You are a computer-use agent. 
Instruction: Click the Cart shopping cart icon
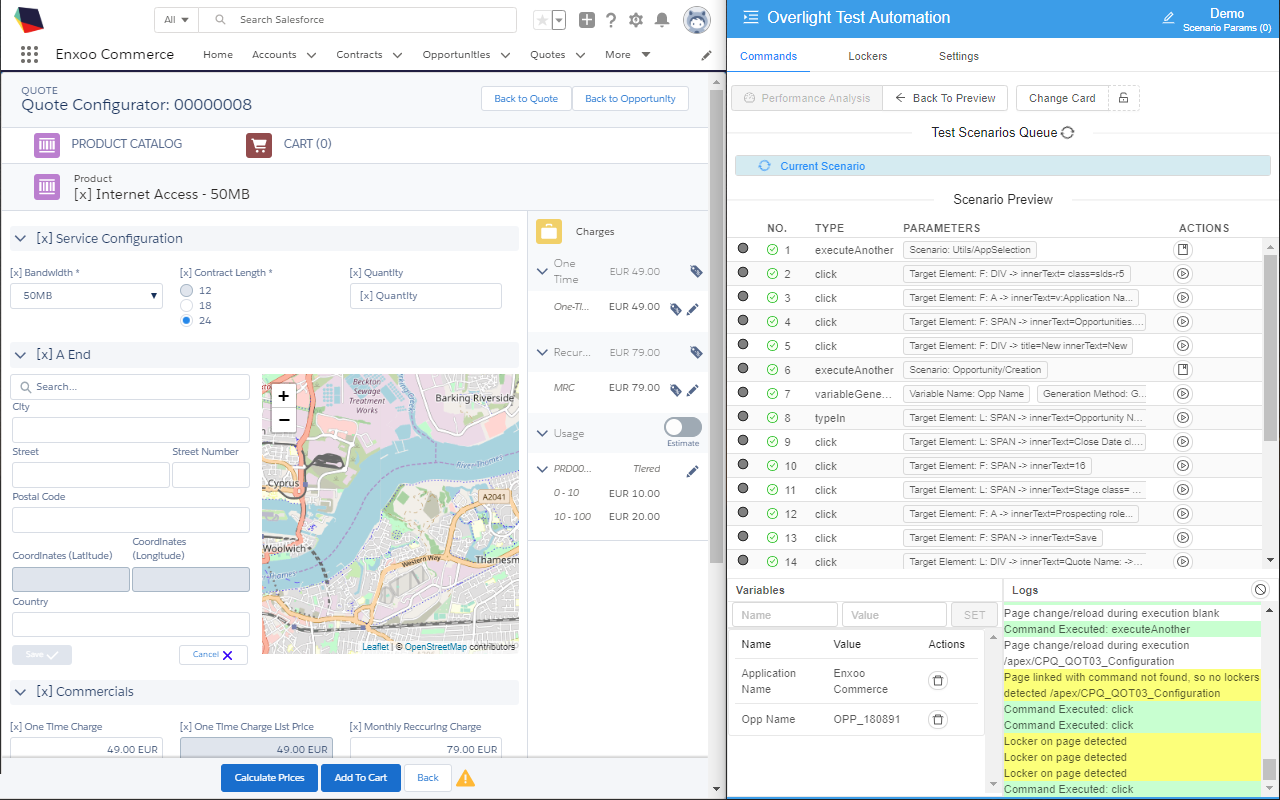pyautogui.click(x=259, y=144)
